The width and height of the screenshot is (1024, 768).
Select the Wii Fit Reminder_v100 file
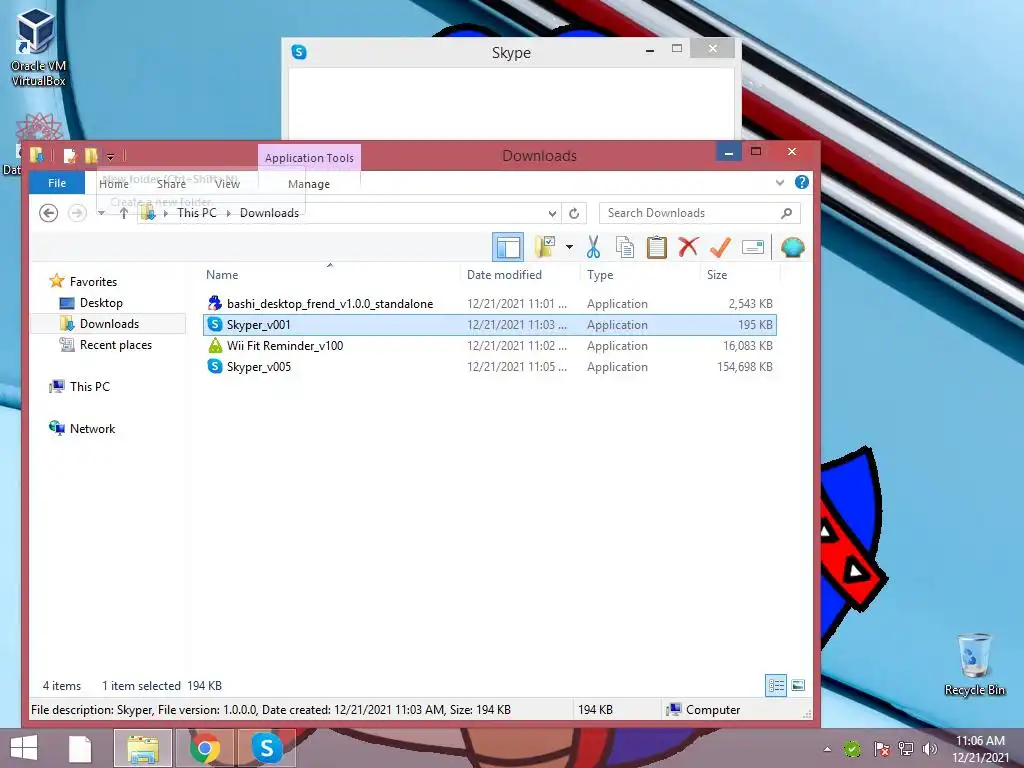pyautogui.click(x=490, y=345)
